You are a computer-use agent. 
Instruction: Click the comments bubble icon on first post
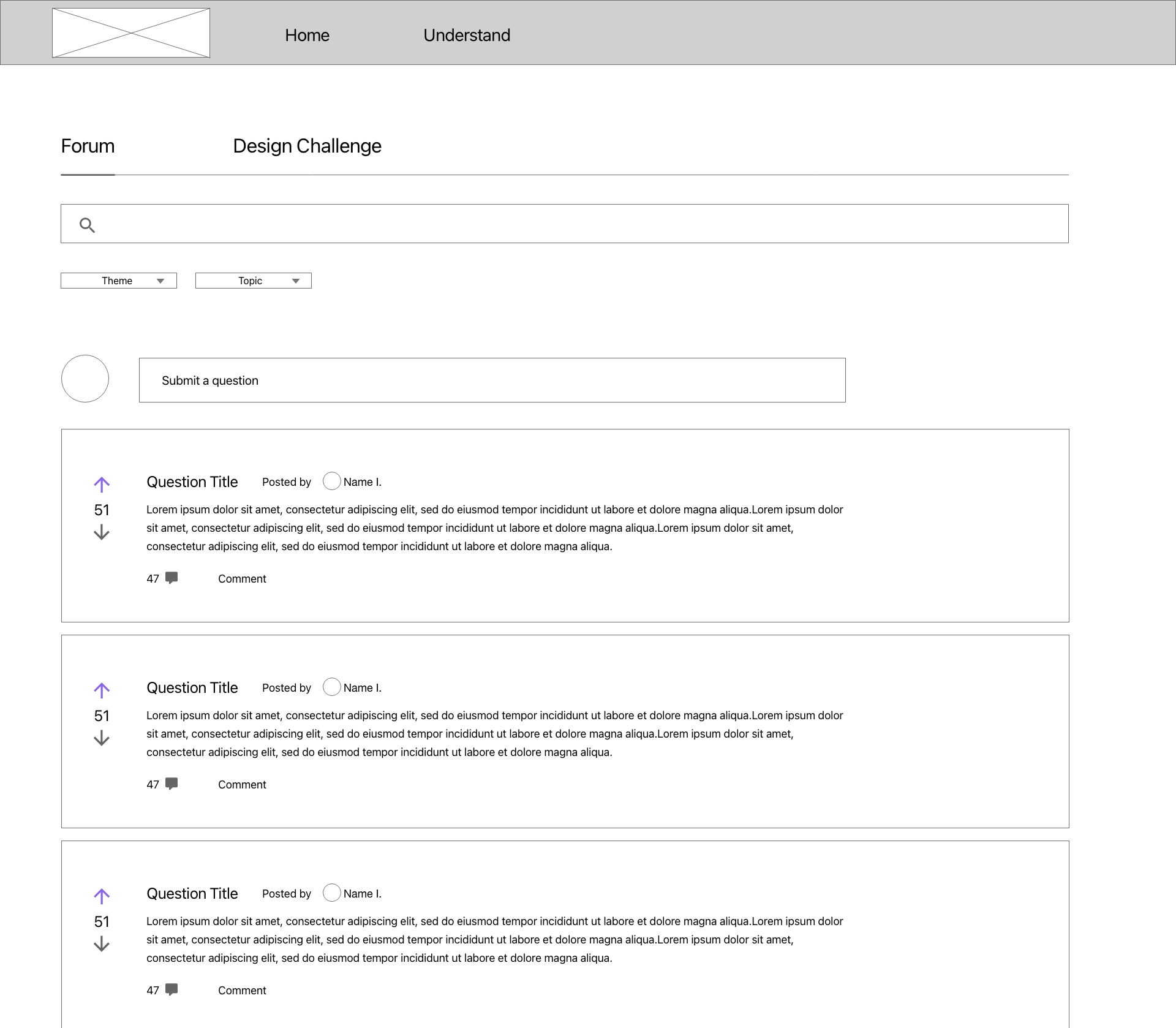(x=172, y=578)
